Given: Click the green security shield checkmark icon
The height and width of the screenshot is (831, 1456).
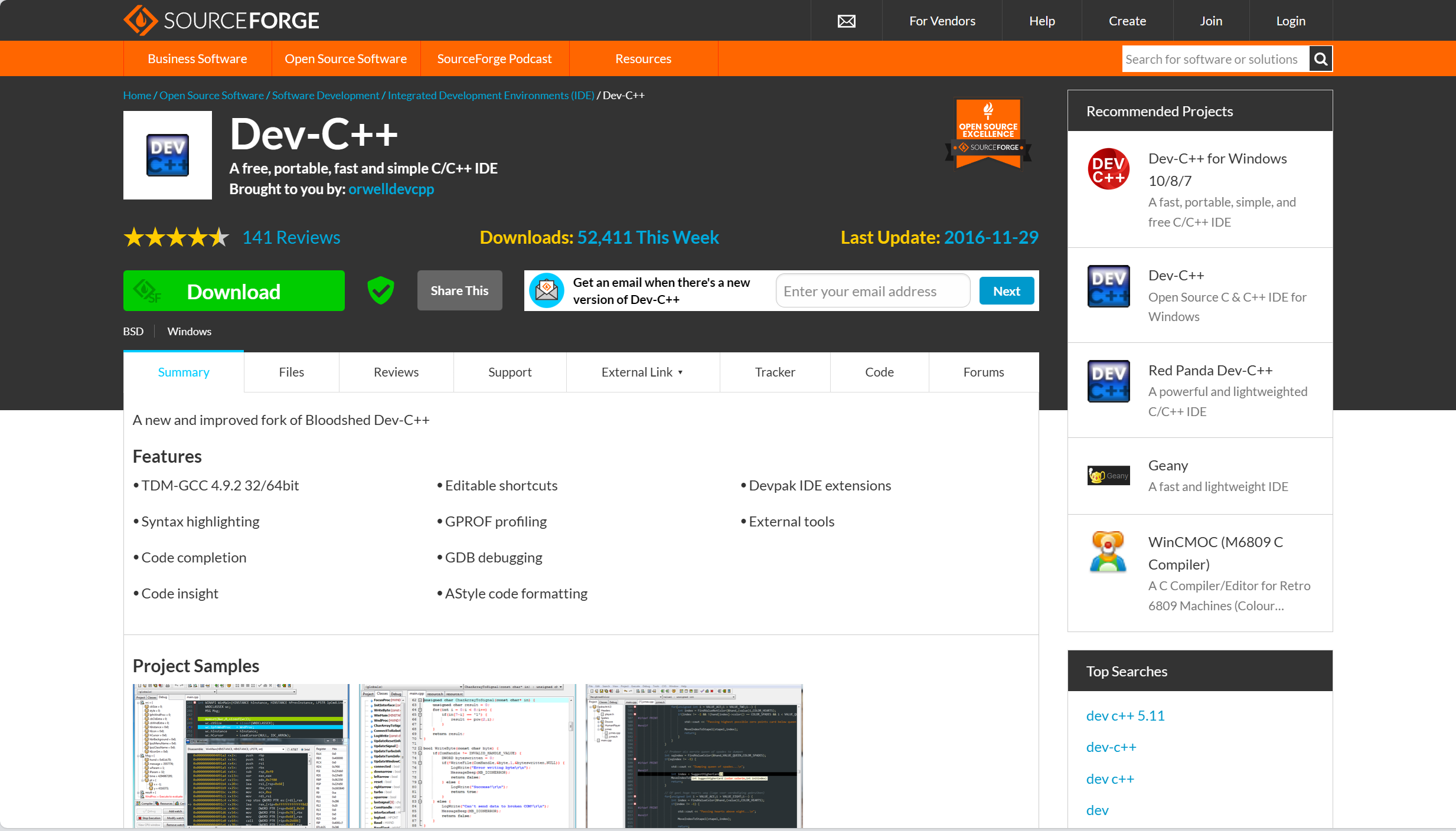Looking at the screenshot, I should [381, 290].
